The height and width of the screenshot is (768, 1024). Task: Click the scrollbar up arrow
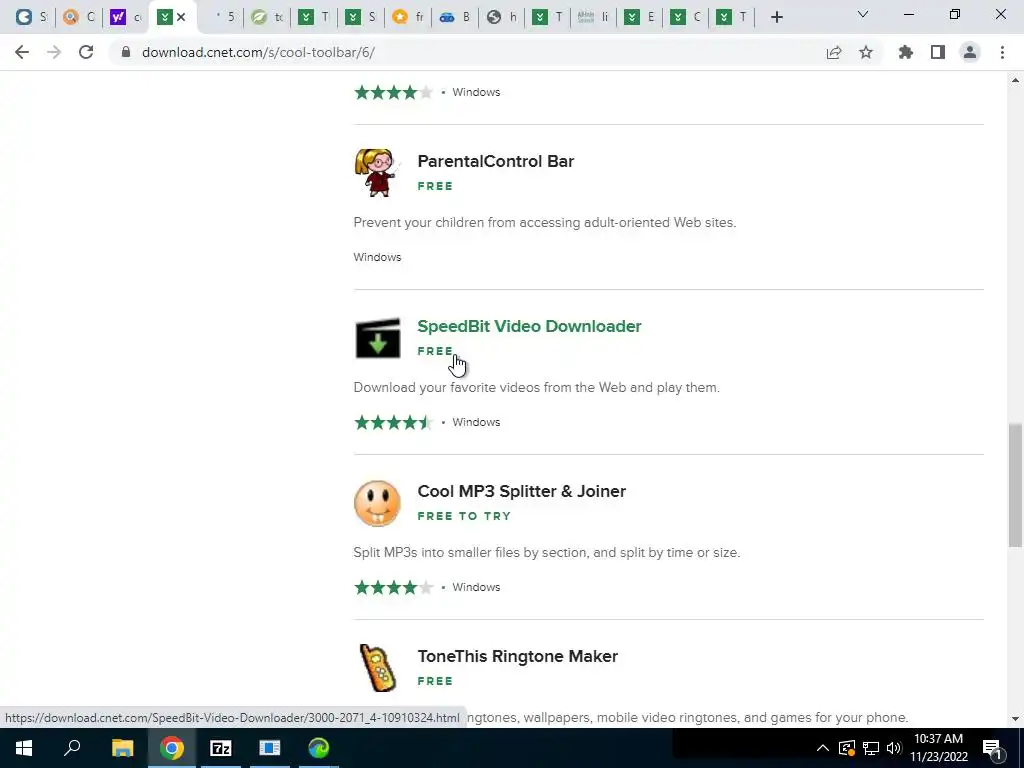pyautogui.click(x=1015, y=80)
